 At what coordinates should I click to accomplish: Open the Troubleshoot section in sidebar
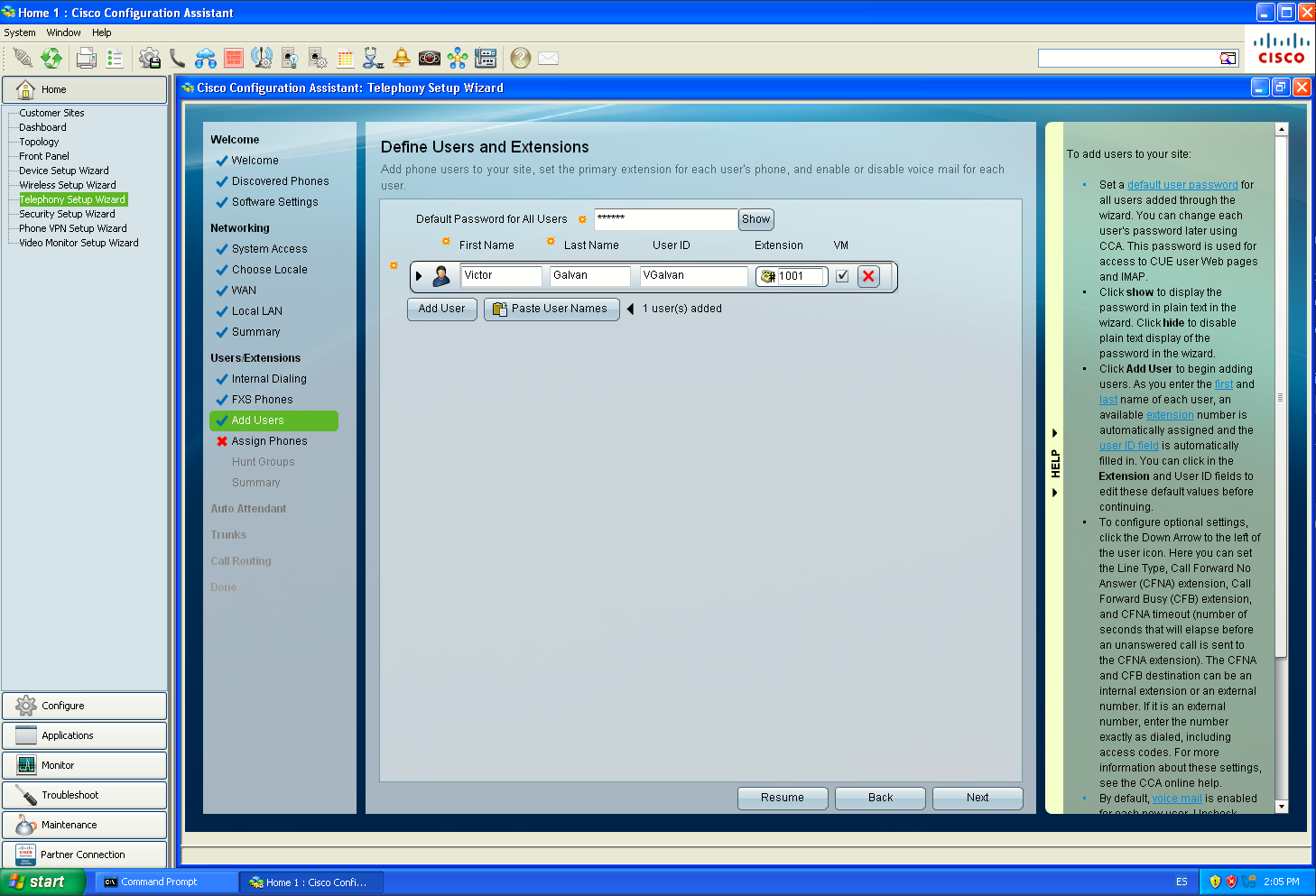pyautogui.click(x=84, y=795)
